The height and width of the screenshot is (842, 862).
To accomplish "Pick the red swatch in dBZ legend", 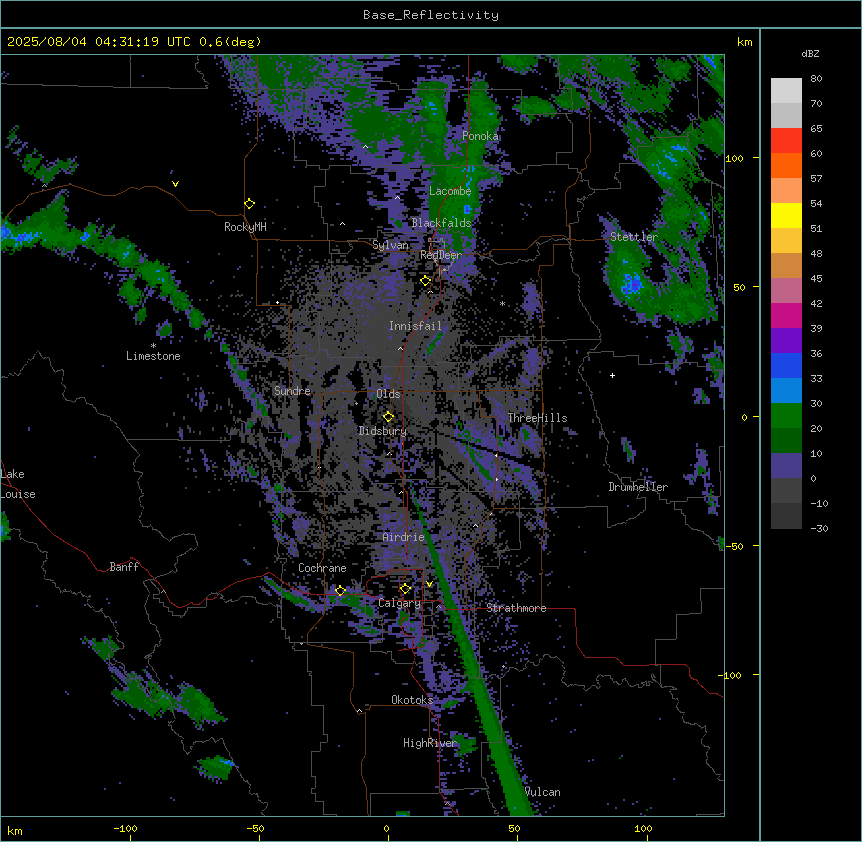I will click(786, 140).
